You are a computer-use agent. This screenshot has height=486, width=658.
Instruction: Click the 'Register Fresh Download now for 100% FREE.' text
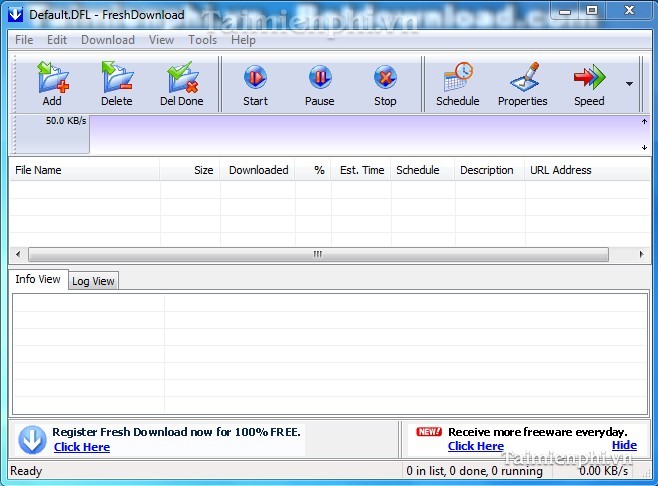pos(176,432)
